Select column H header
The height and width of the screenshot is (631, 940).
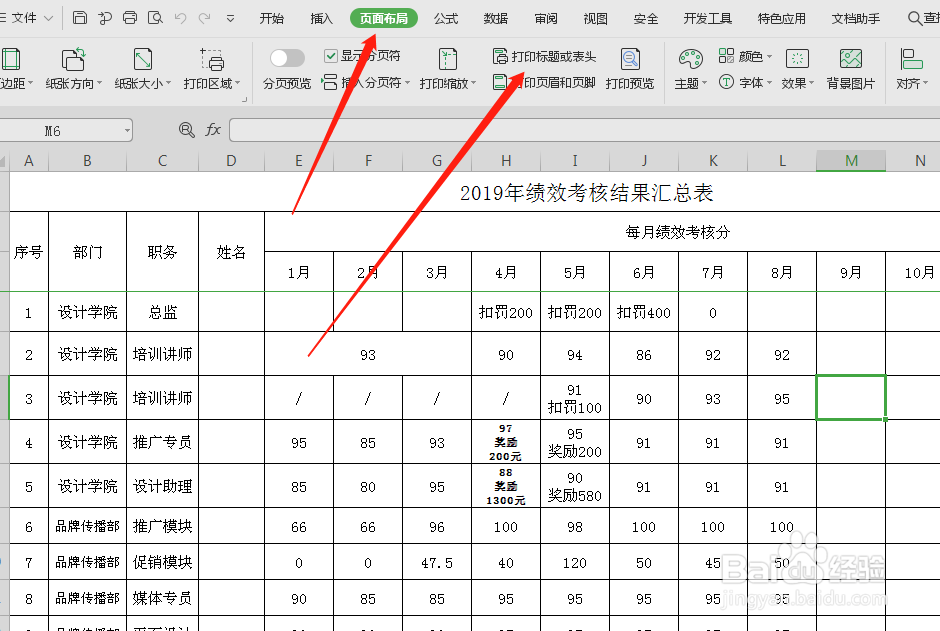[x=506, y=161]
